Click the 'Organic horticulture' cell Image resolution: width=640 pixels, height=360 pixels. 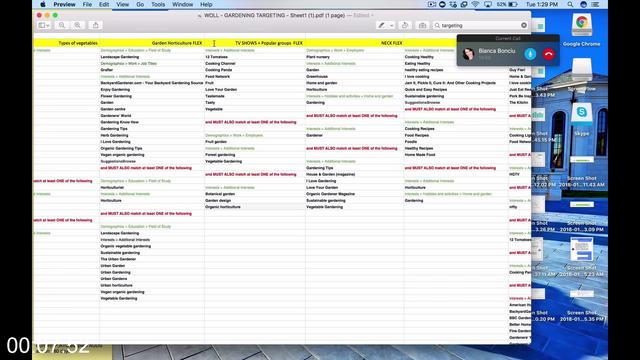[x=223, y=207]
